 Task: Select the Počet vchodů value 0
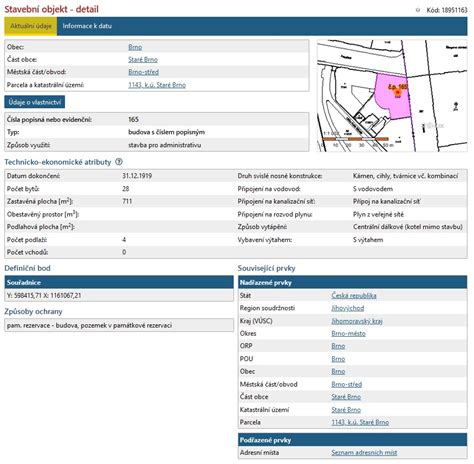pos(124,252)
